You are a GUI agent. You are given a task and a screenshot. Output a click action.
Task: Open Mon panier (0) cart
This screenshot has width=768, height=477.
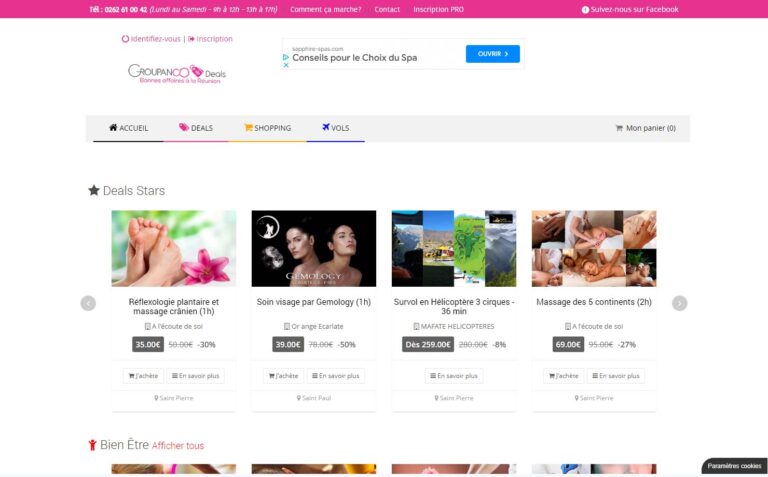[x=645, y=128]
